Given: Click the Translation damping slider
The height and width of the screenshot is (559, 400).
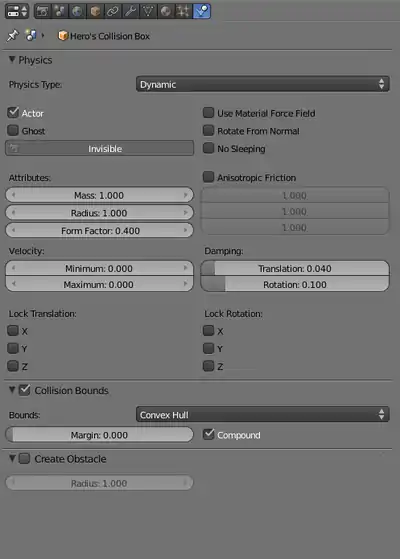Looking at the screenshot, I should [295, 268].
